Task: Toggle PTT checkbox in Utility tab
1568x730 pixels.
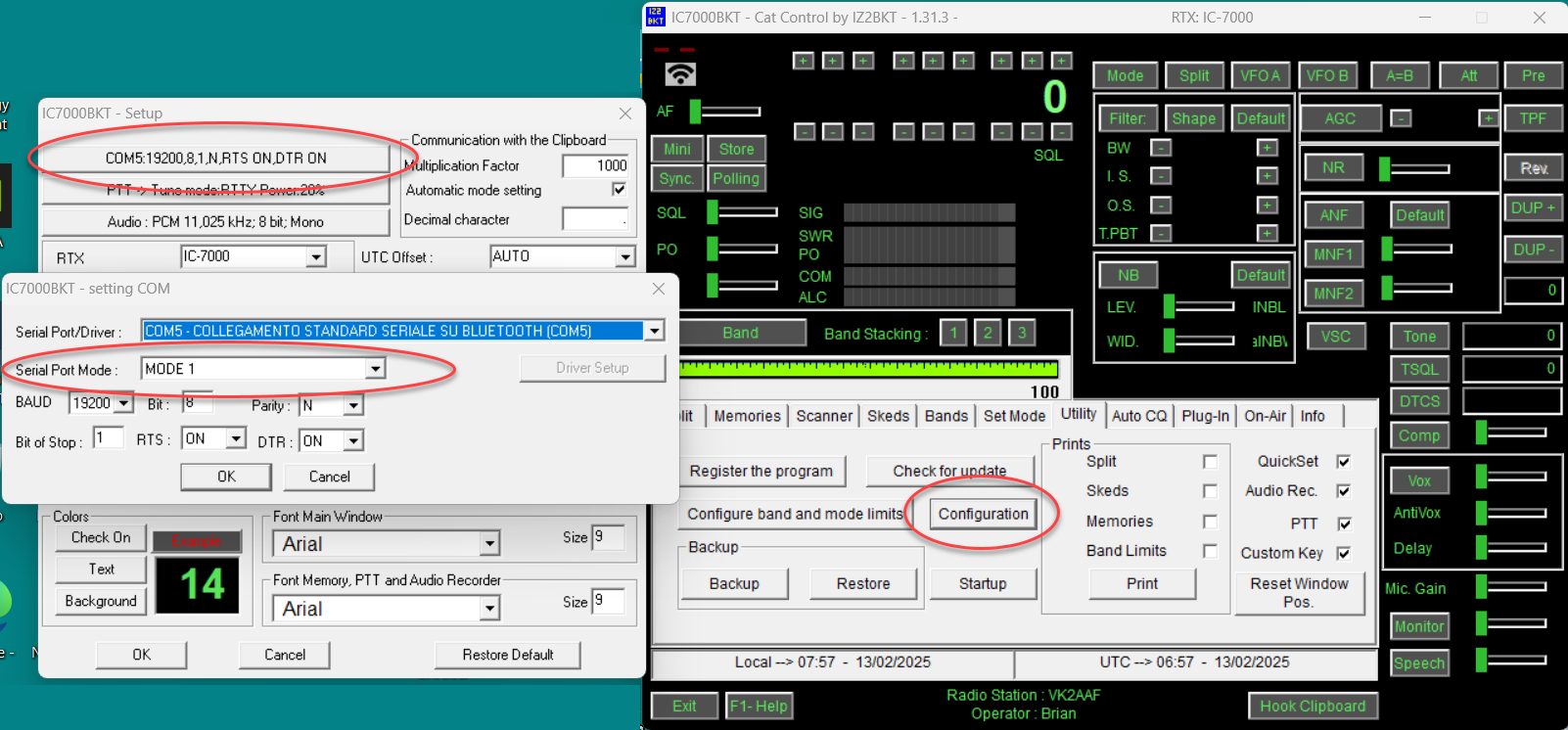Action: [1344, 524]
